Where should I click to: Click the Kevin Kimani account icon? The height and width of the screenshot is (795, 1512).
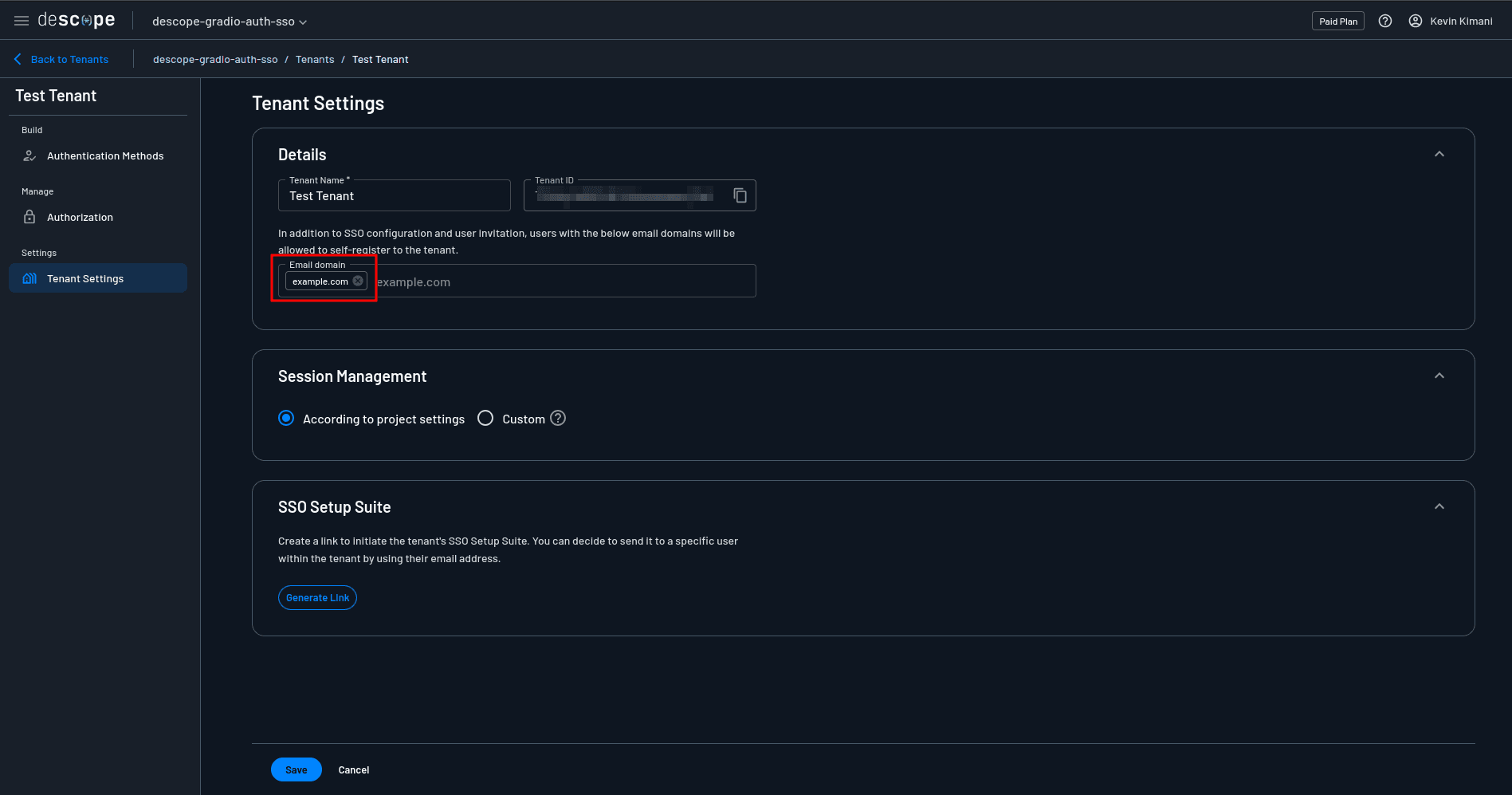tap(1416, 21)
